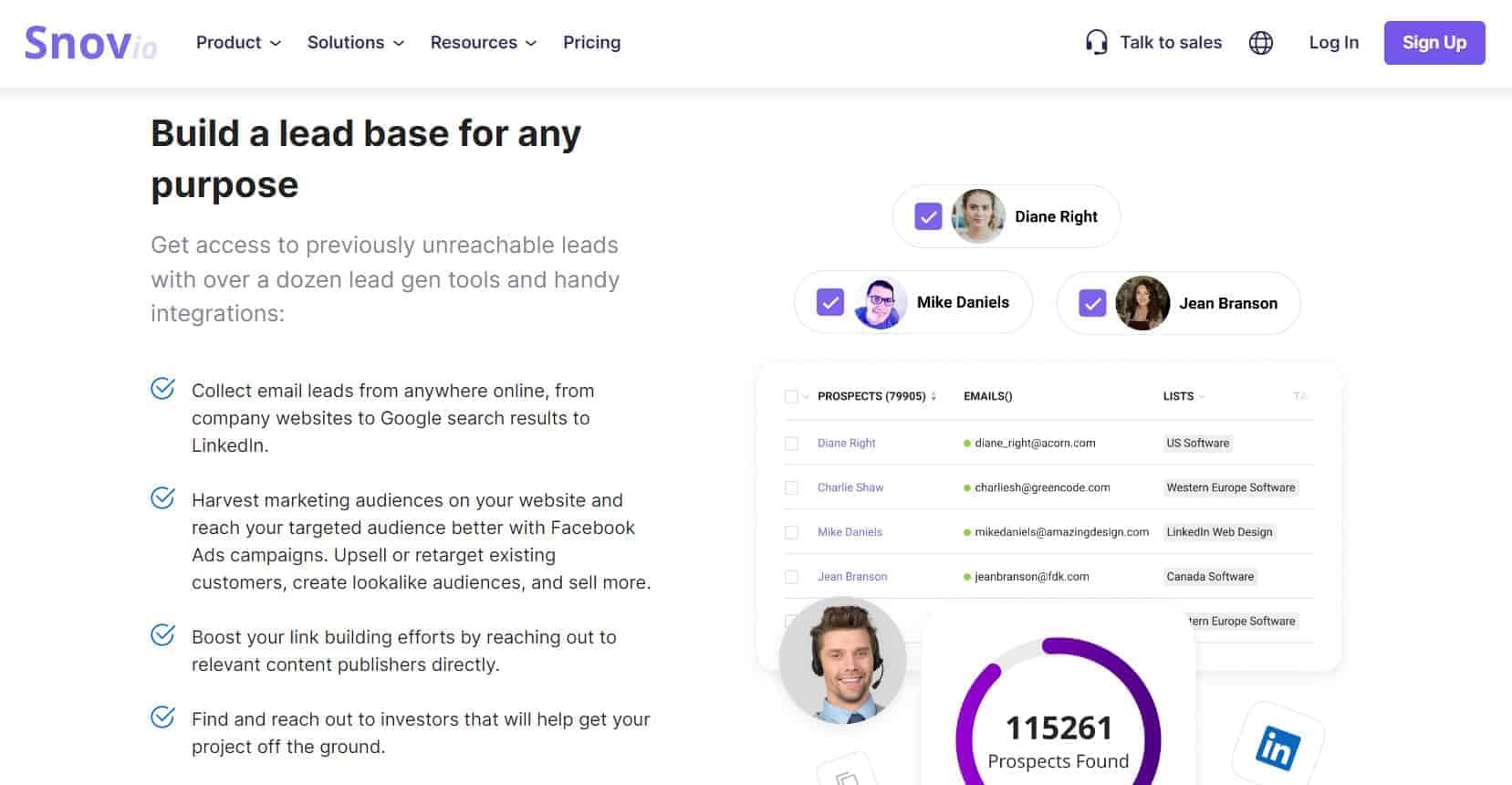Click Jean Branson's avatar photo
The image size is (1512, 785).
tap(1142, 303)
